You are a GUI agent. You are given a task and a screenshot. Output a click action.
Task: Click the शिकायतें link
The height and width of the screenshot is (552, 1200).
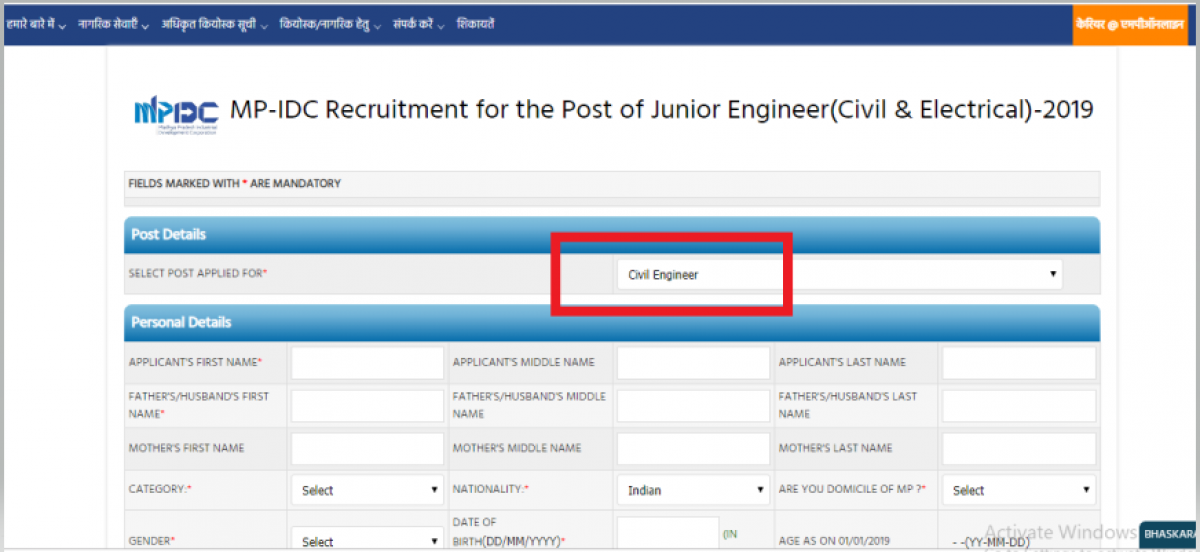(475, 24)
